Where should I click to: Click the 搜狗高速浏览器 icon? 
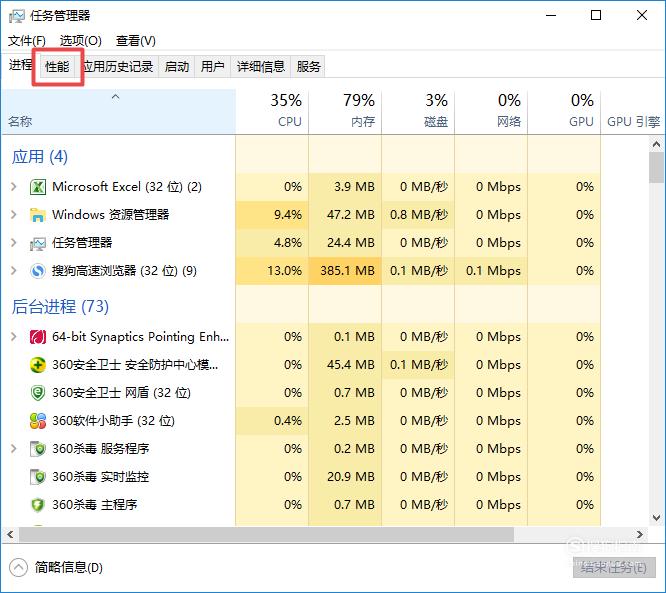(38, 271)
